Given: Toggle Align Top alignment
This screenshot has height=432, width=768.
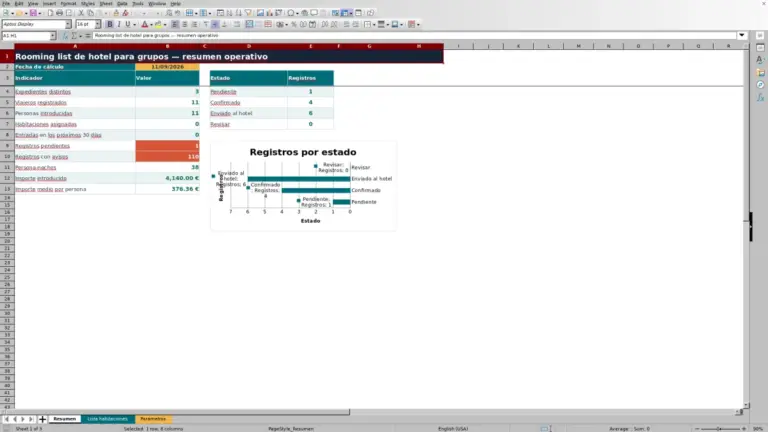Looking at the screenshot, I should point(206,24).
